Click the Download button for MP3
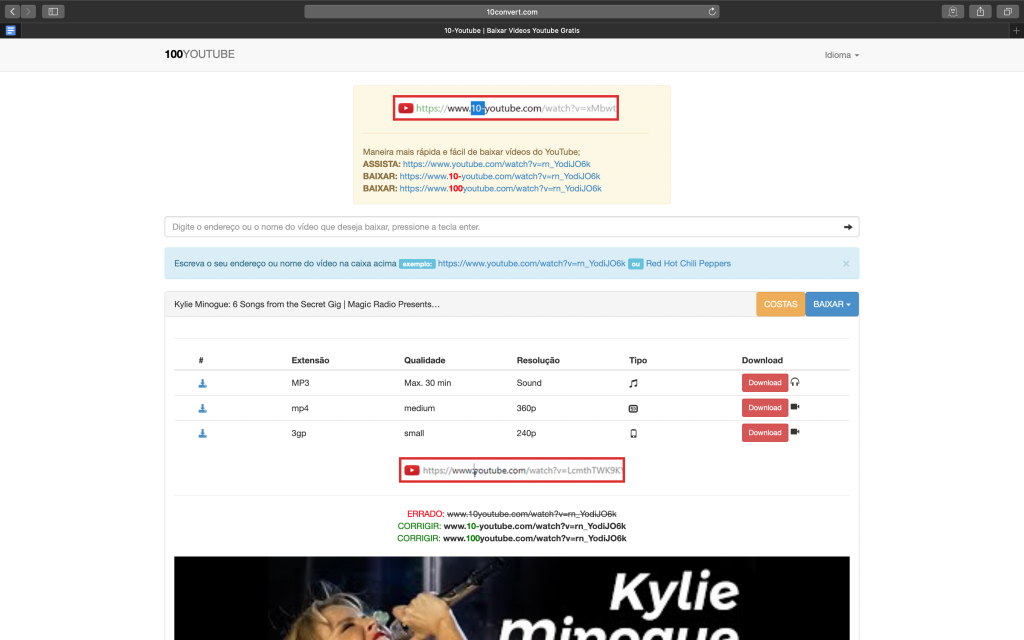 tap(765, 383)
